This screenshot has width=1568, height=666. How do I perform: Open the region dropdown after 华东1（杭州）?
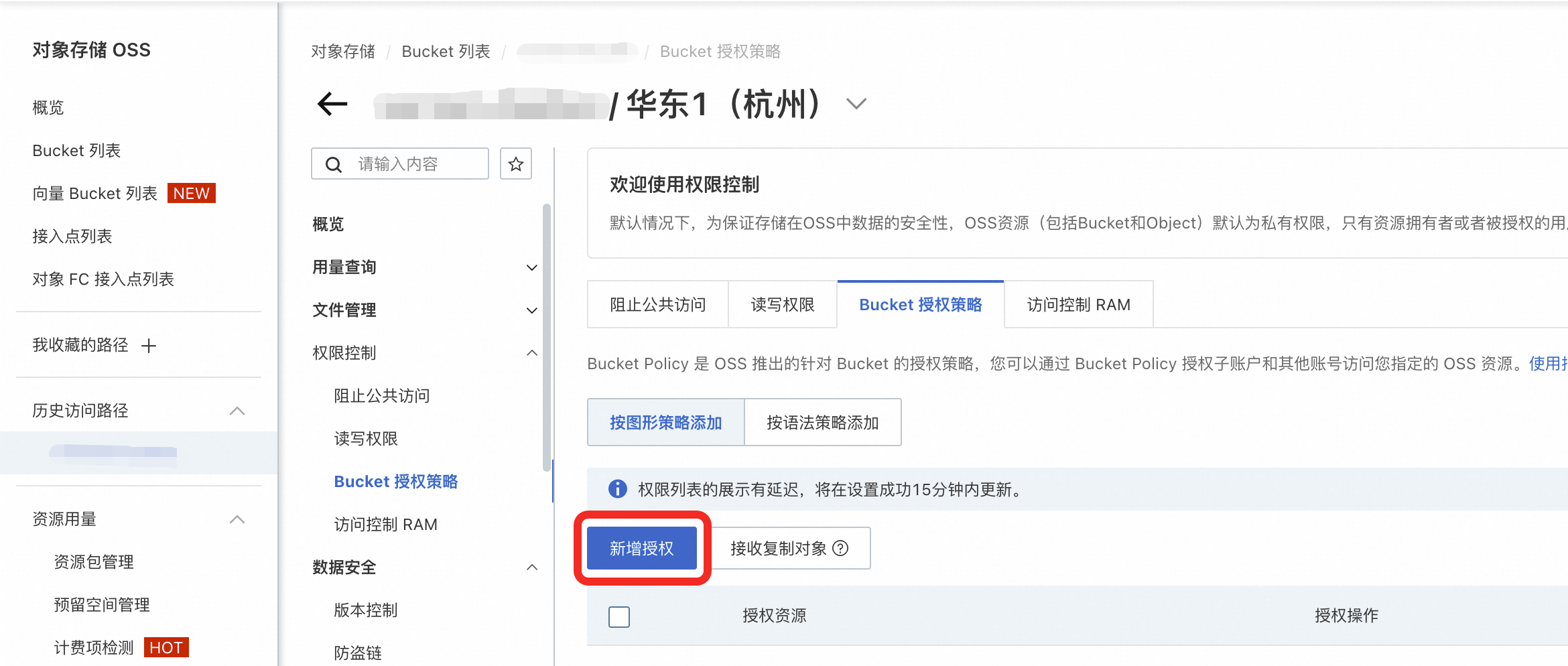point(856,104)
